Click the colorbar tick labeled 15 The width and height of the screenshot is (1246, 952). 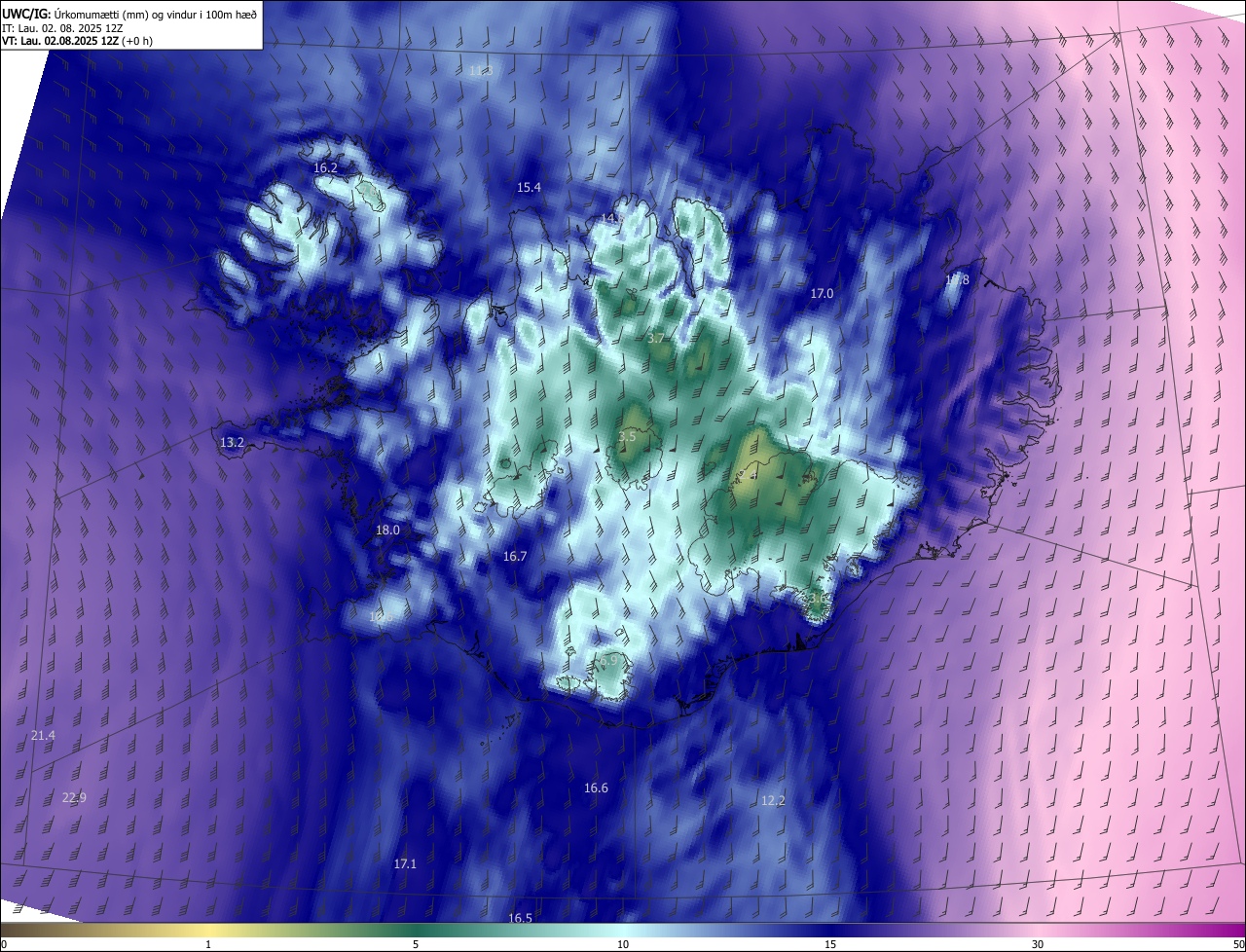click(830, 945)
